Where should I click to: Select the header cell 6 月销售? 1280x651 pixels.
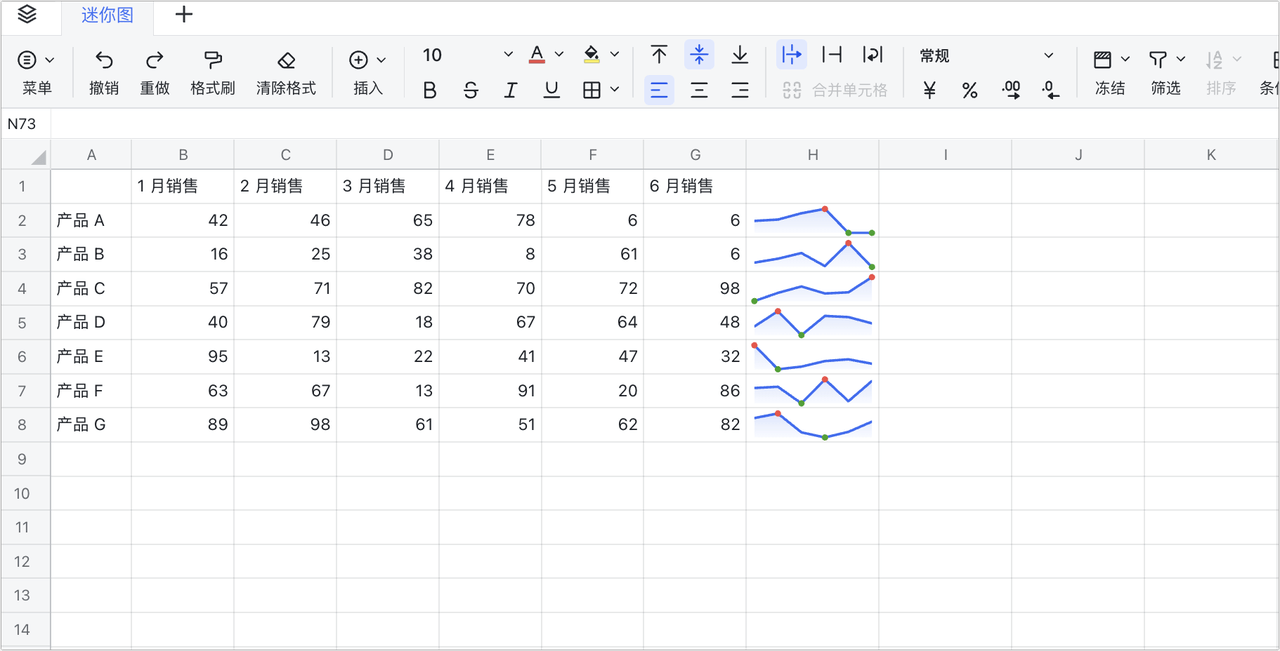(695, 186)
